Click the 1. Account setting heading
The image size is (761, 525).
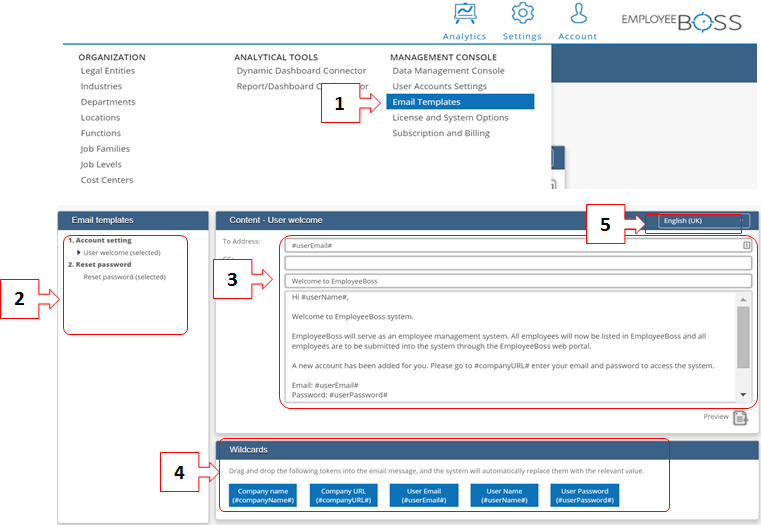pos(99,240)
